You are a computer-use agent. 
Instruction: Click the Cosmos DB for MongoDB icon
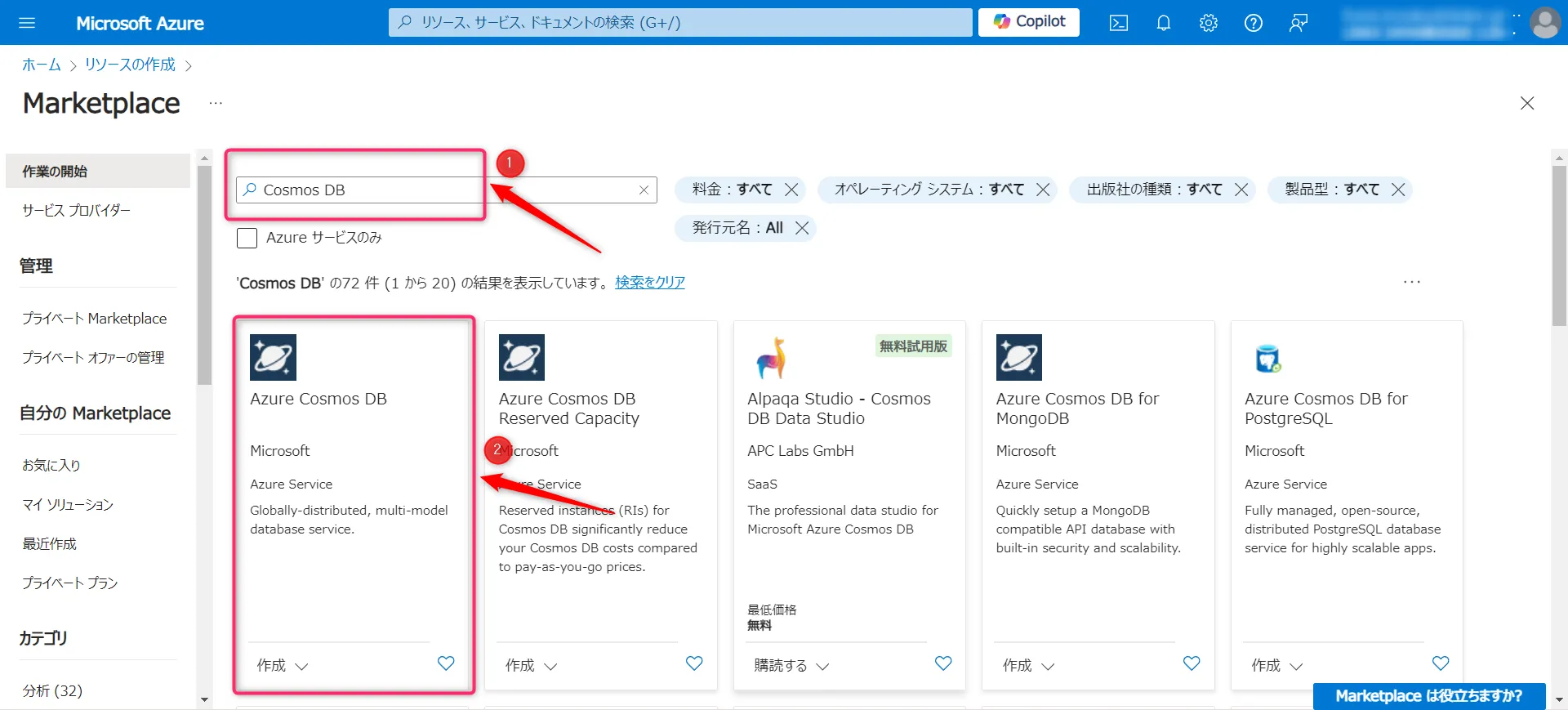click(1019, 357)
